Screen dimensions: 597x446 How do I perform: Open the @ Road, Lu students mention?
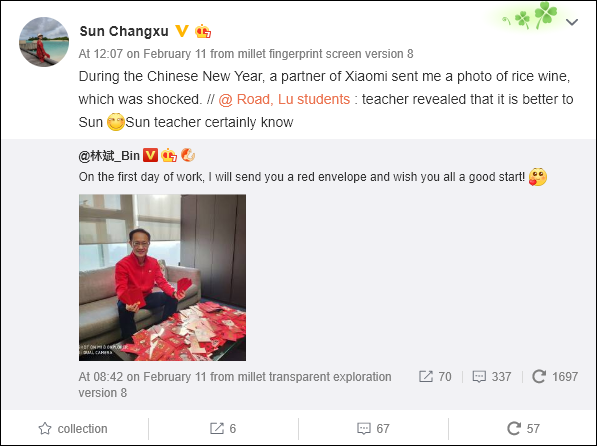pyautogui.click(x=284, y=99)
